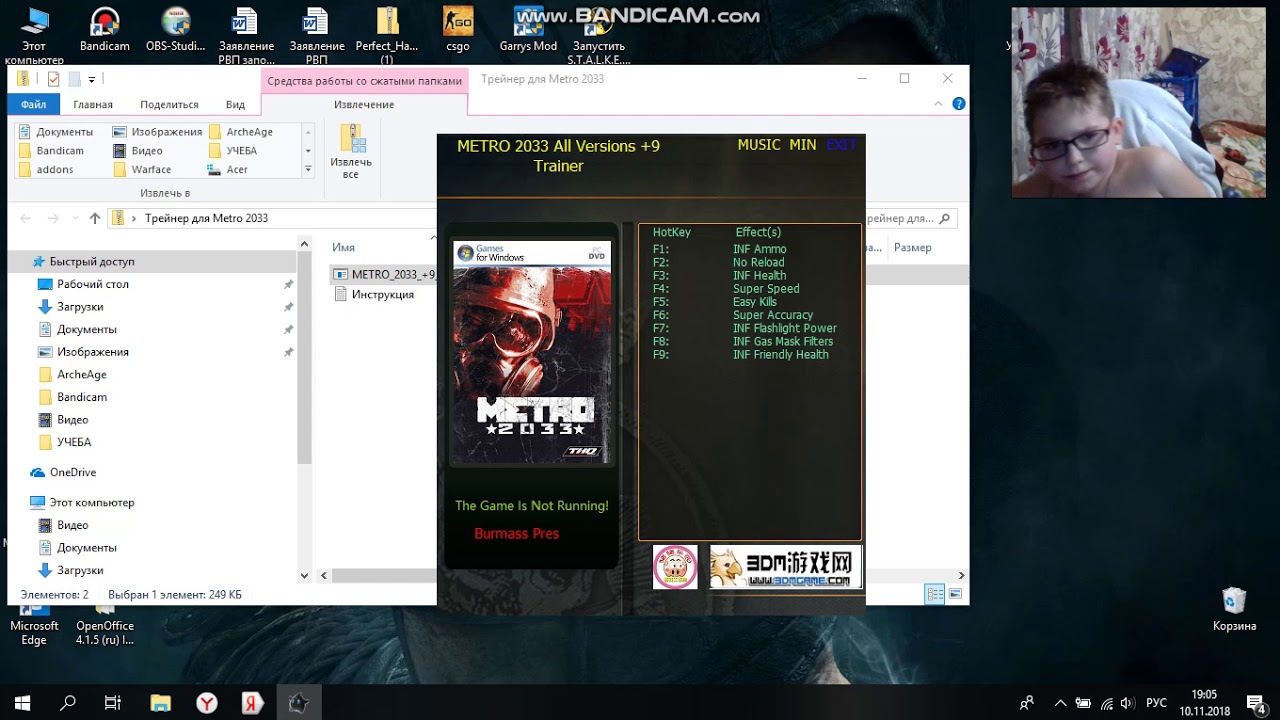Screen dimensions: 1280x720
Task: Select the Извлечение ribbon tab
Action: click(x=364, y=104)
